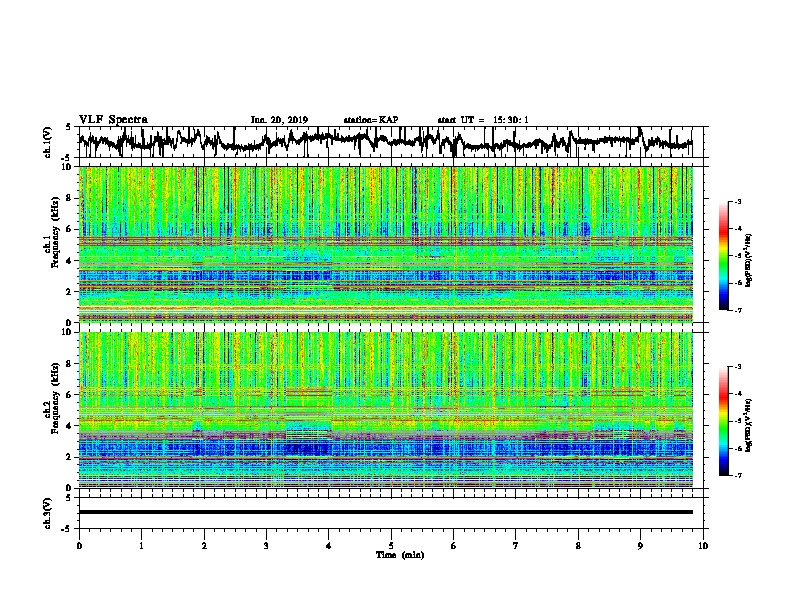
Task: Click the "2" tick on the time axis
Action: (x=204, y=546)
